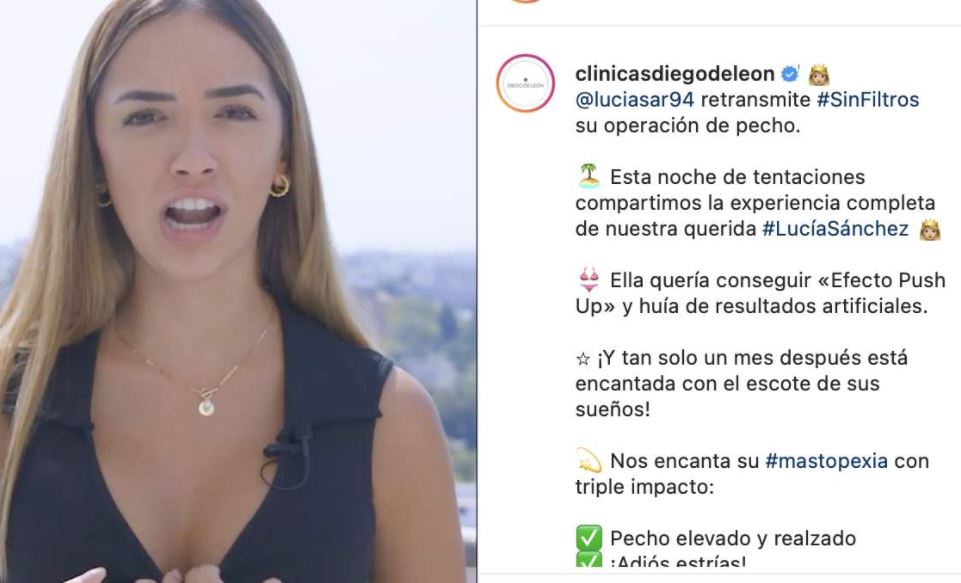Click the 'su operación de pecho' caption line
The height and width of the screenshot is (583, 961).
click(x=688, y=126)
